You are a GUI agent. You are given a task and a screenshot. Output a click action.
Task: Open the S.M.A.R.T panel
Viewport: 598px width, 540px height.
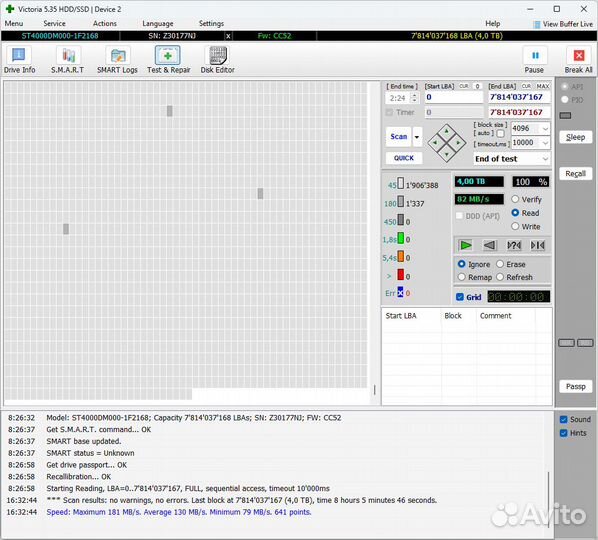point(68,59)
